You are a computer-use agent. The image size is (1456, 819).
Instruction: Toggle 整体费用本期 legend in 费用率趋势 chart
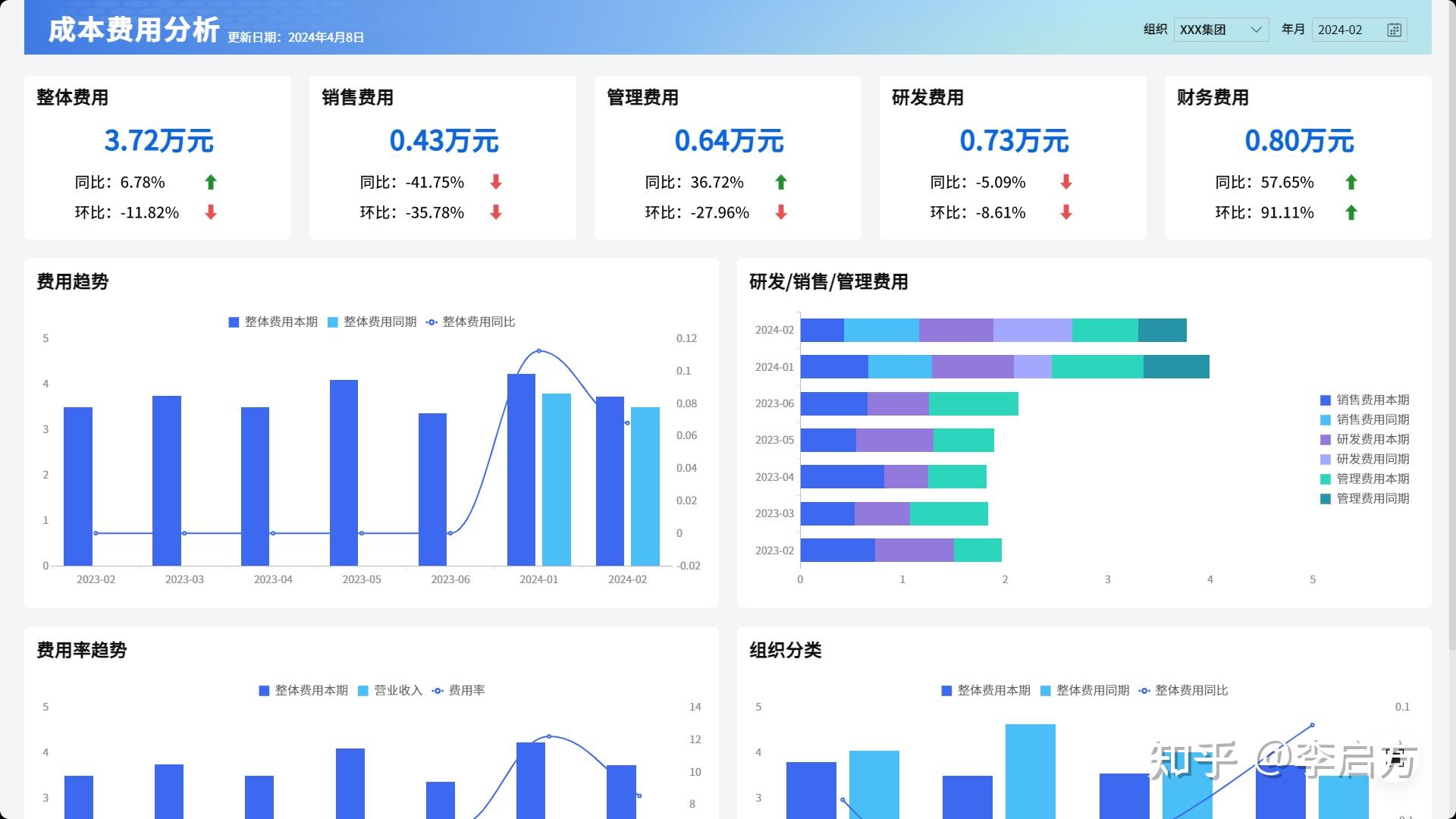pos(303,691)
